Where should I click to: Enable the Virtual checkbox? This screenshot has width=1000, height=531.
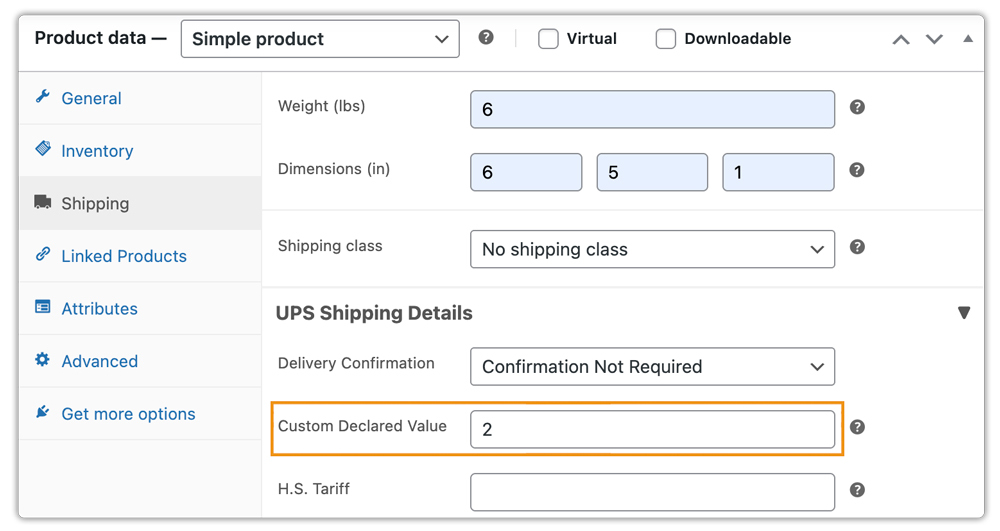click(x=548, y=39)
